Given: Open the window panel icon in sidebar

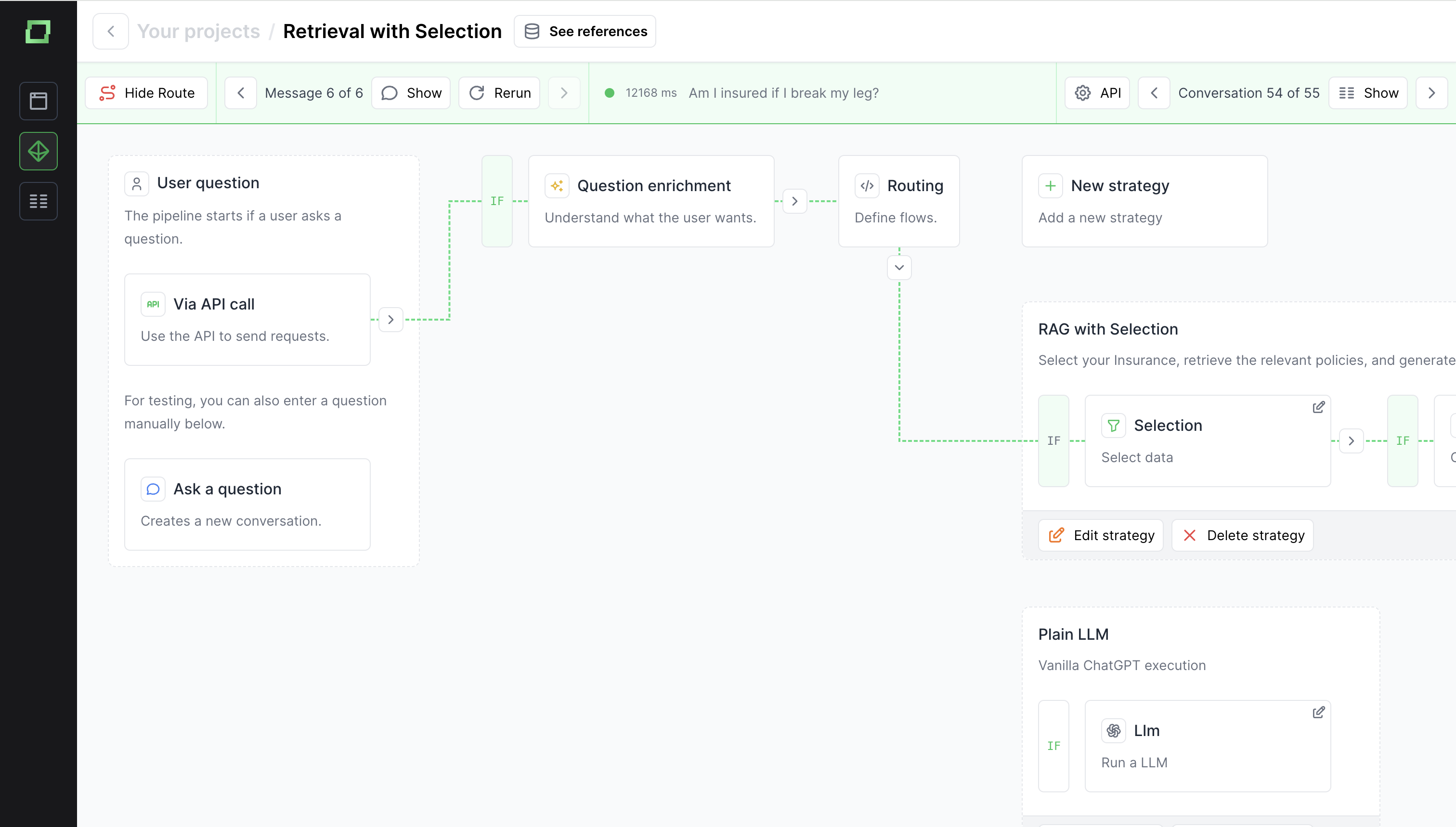Looking at the screenshot, I should click(x=38, y=101).
